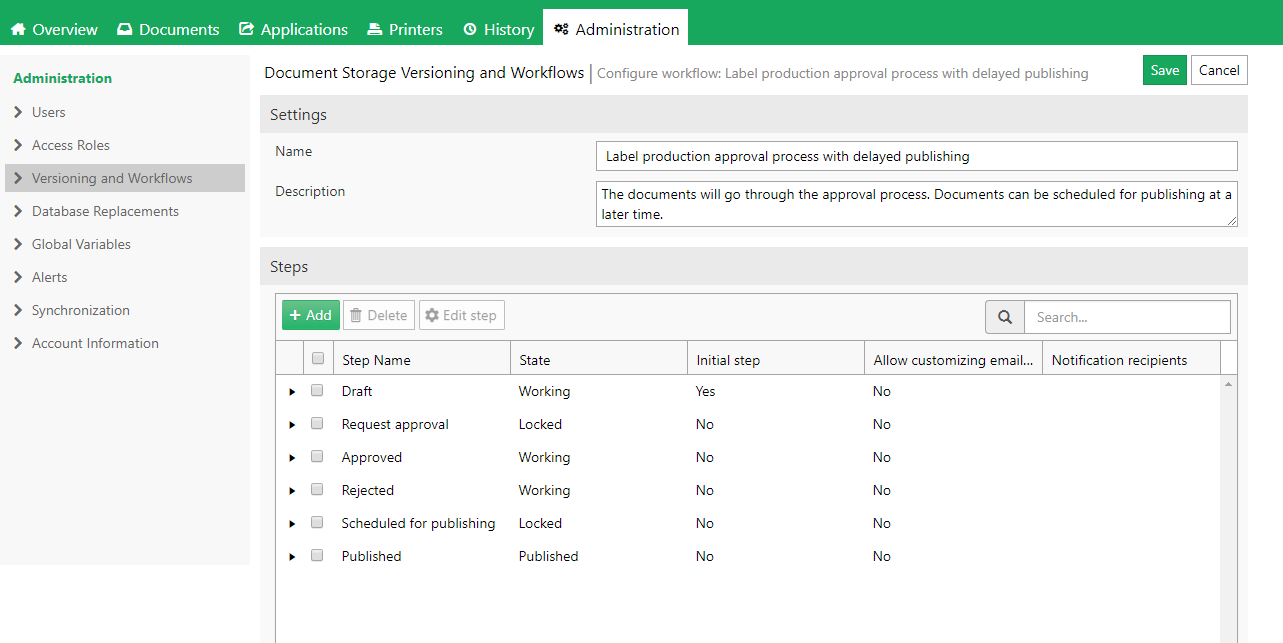The width and height of the screenshot is (1283, 643).
Task: Add a new workflow step
Action: pos(311,315)
